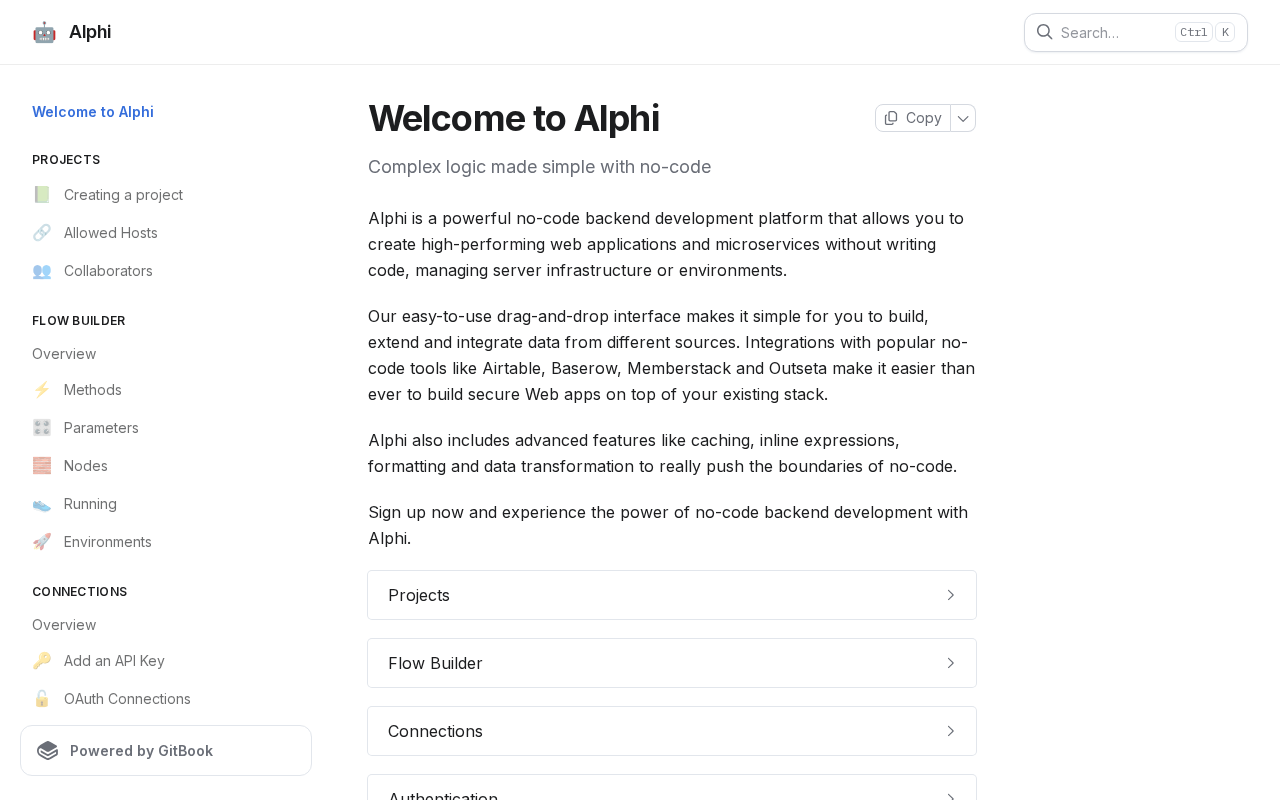
Task: Select Welcome to Alphi in sidebar
Action: [93, 112]
